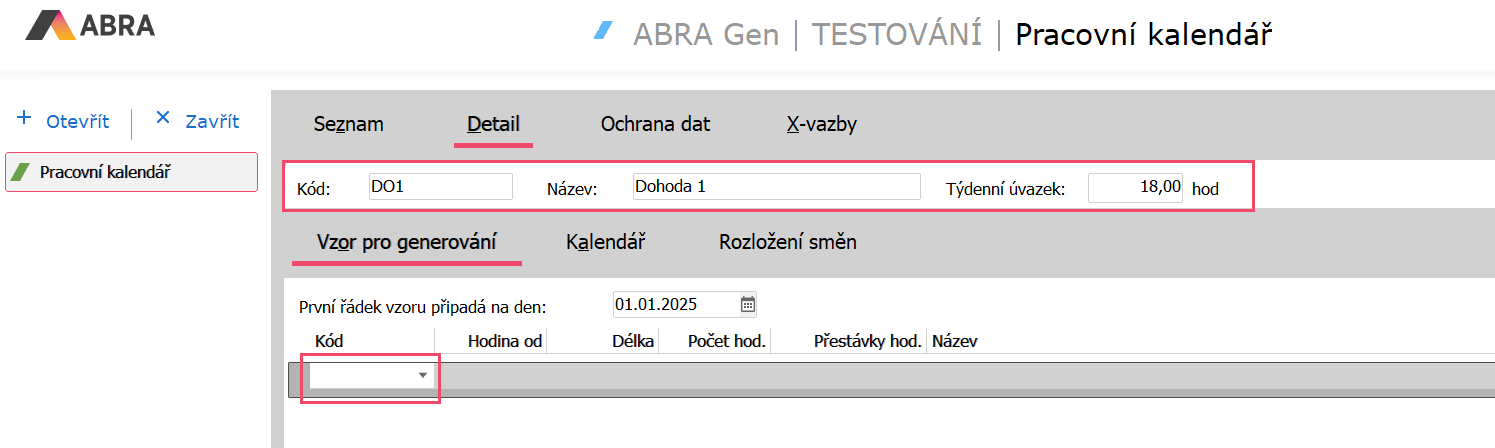The width and height of the screenshot is (1495, 448).
Task: Select Pracovní kalendář in the left sidebar
Action: click(131, 172)
